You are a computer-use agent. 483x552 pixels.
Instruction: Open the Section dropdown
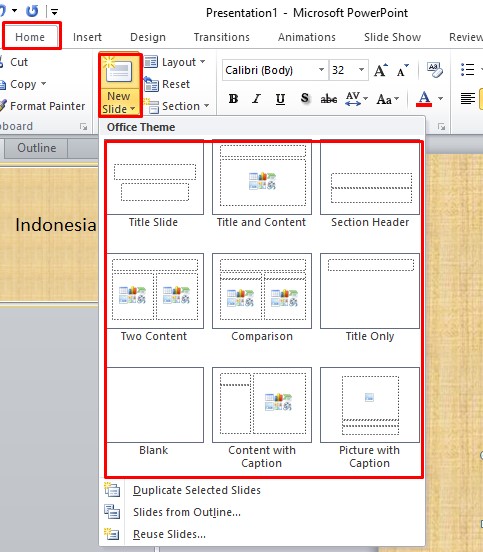(x=177, y=106)
